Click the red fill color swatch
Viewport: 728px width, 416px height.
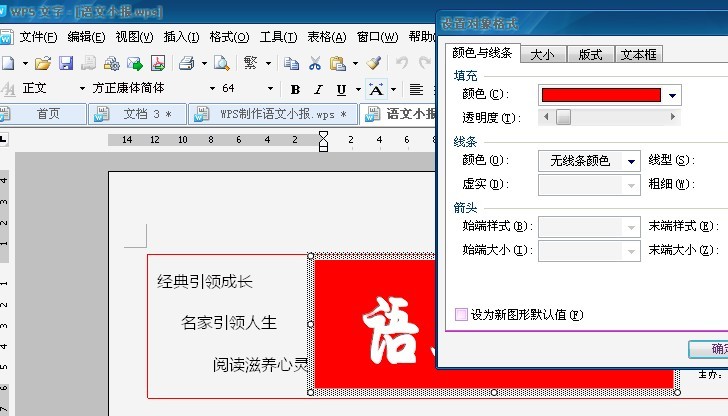pos(601,95)
